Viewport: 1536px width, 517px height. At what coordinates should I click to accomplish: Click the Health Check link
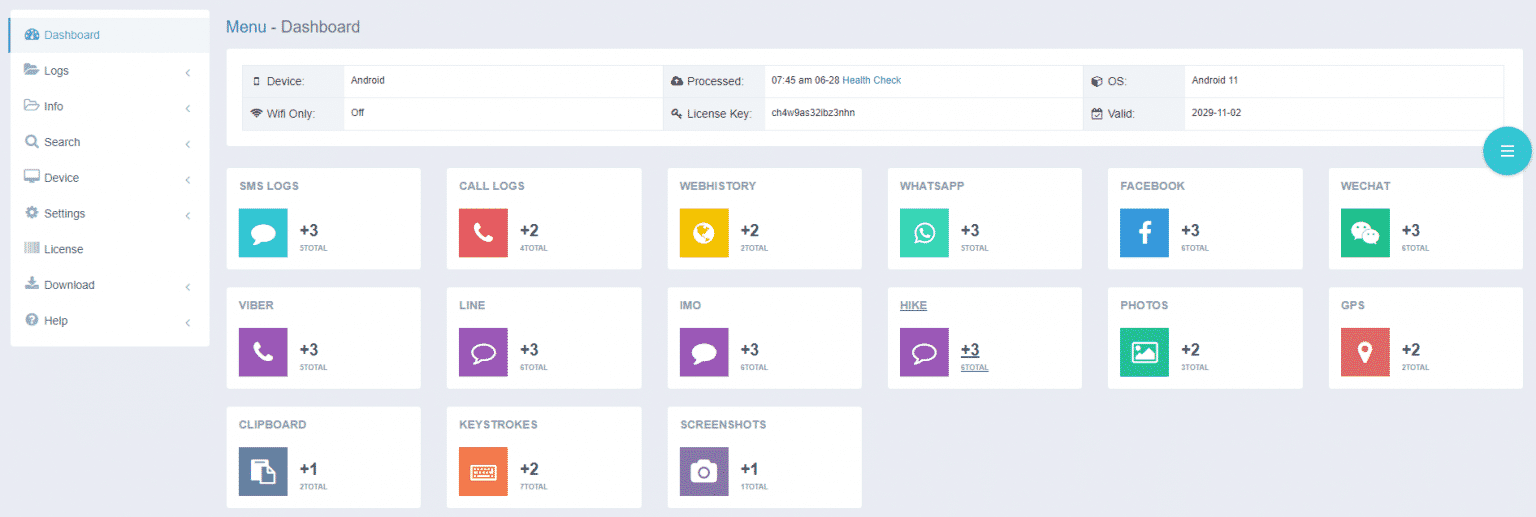(x=871, y=80)
